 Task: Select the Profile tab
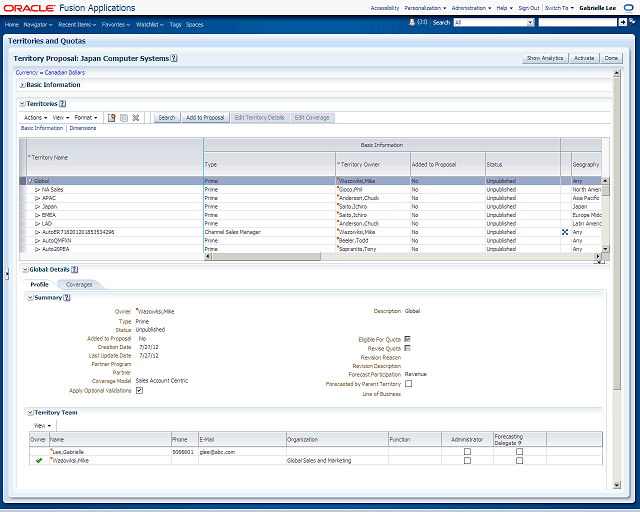point(40,285)
